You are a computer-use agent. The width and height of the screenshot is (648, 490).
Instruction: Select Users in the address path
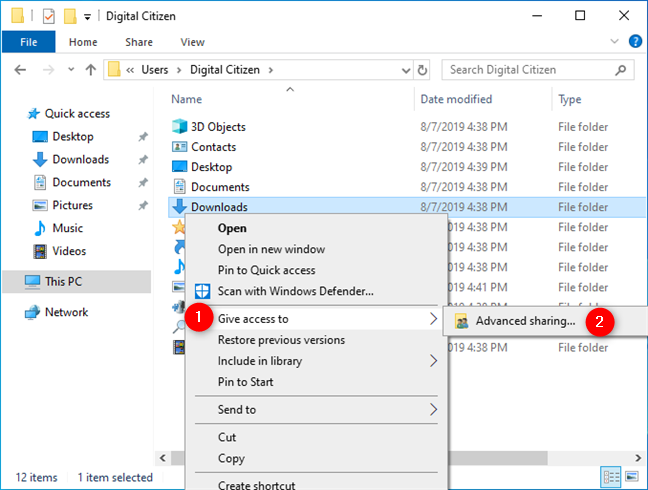(155, 70)
